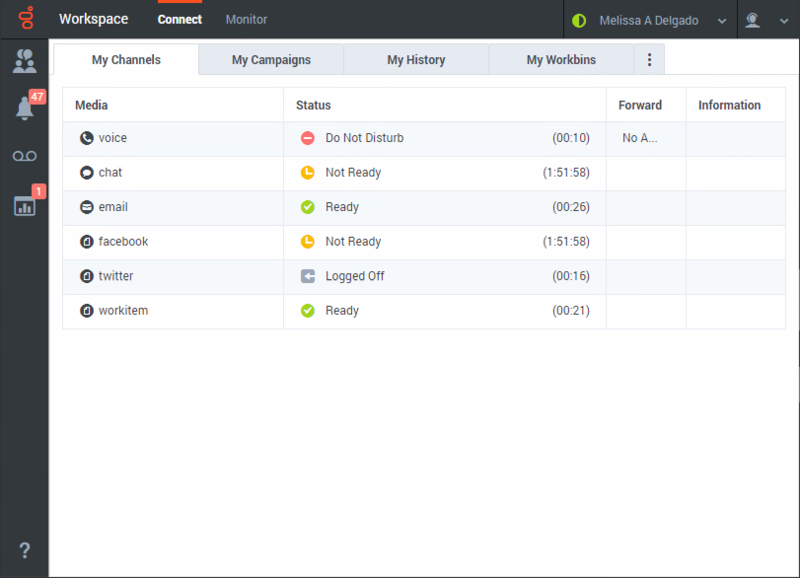Screen dimensions: 800x578
Task: Open the Genesys logo menu
Action: pyautogui.click(x=24, y=18)
